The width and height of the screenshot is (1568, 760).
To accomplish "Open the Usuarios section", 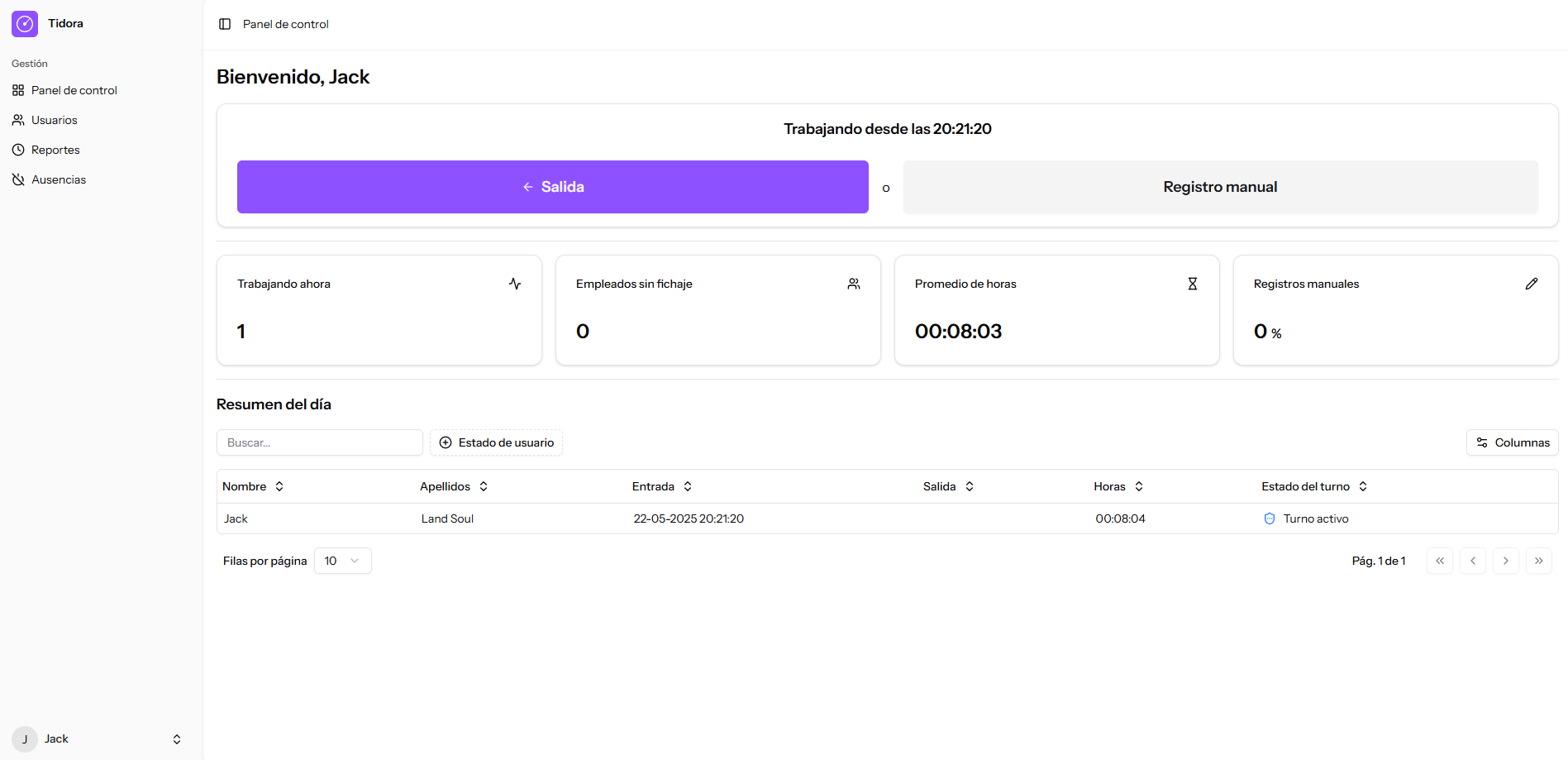I will point(55,120).
